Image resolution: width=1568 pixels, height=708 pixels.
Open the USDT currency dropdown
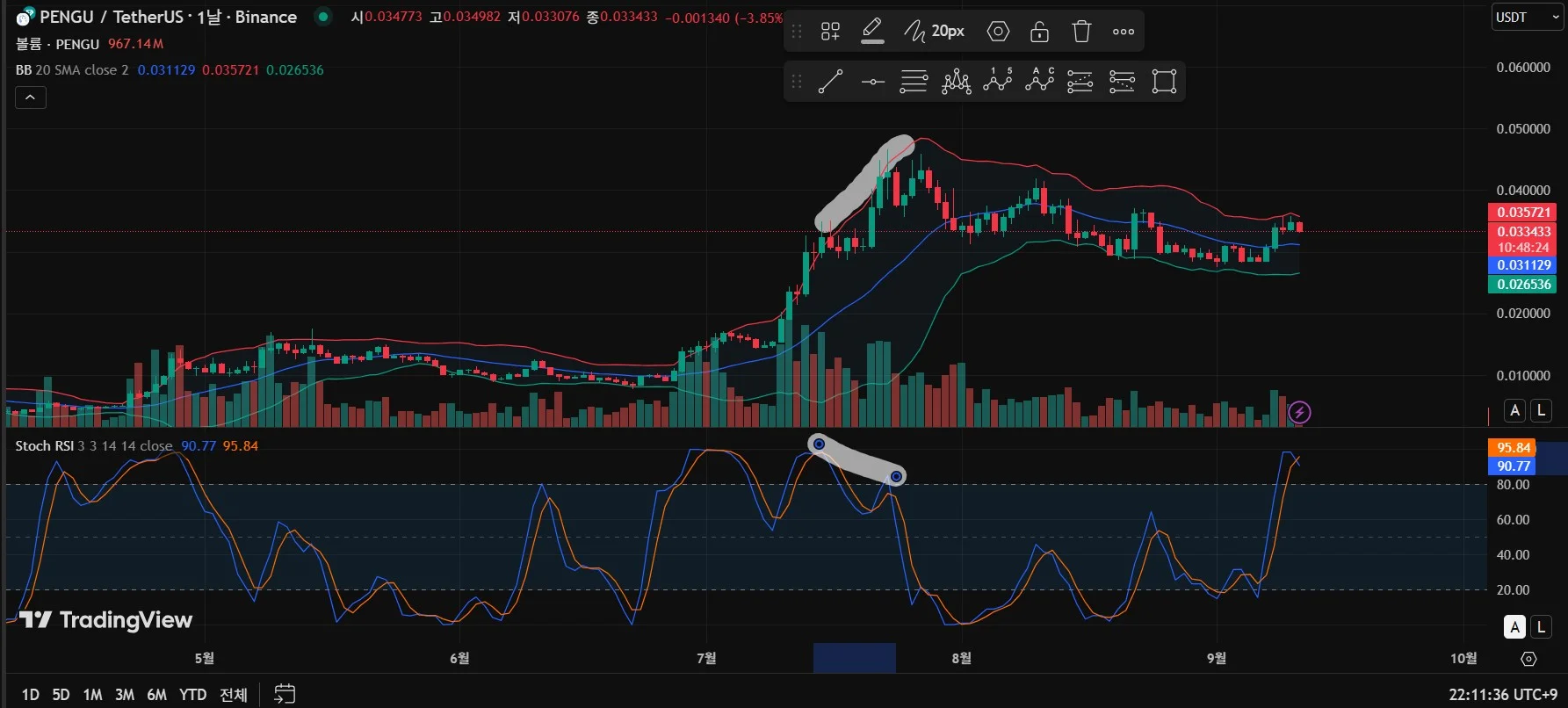[1527, 17]
